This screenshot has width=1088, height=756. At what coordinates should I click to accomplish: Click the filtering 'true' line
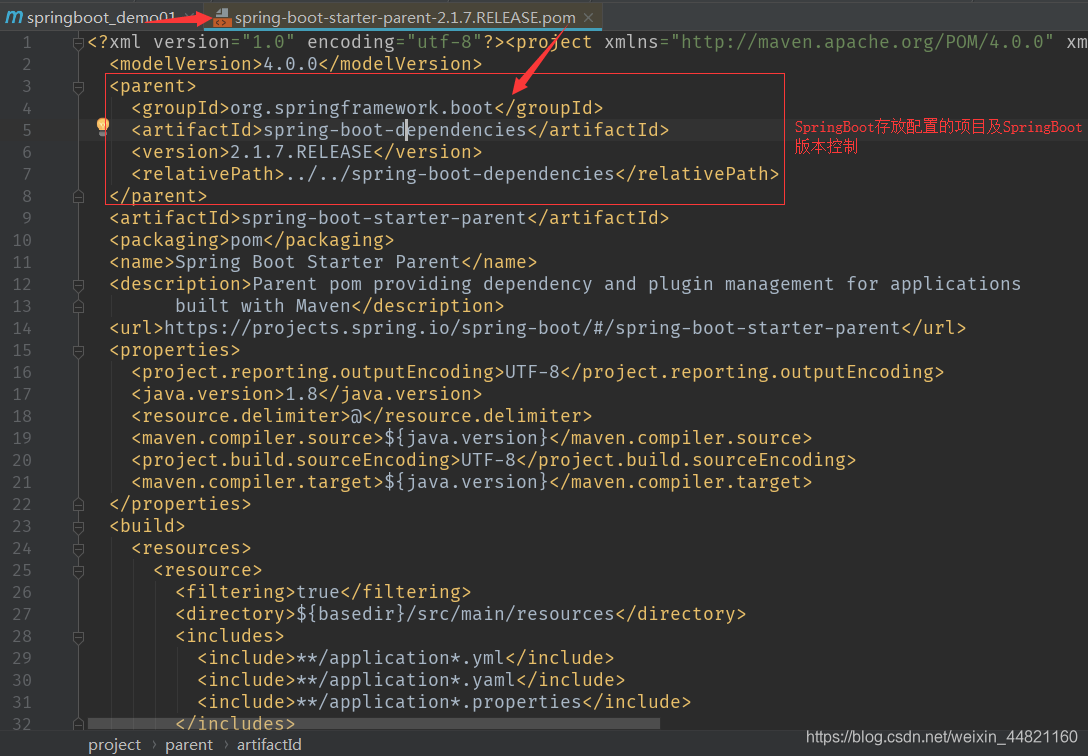click(x=323, y=592)
